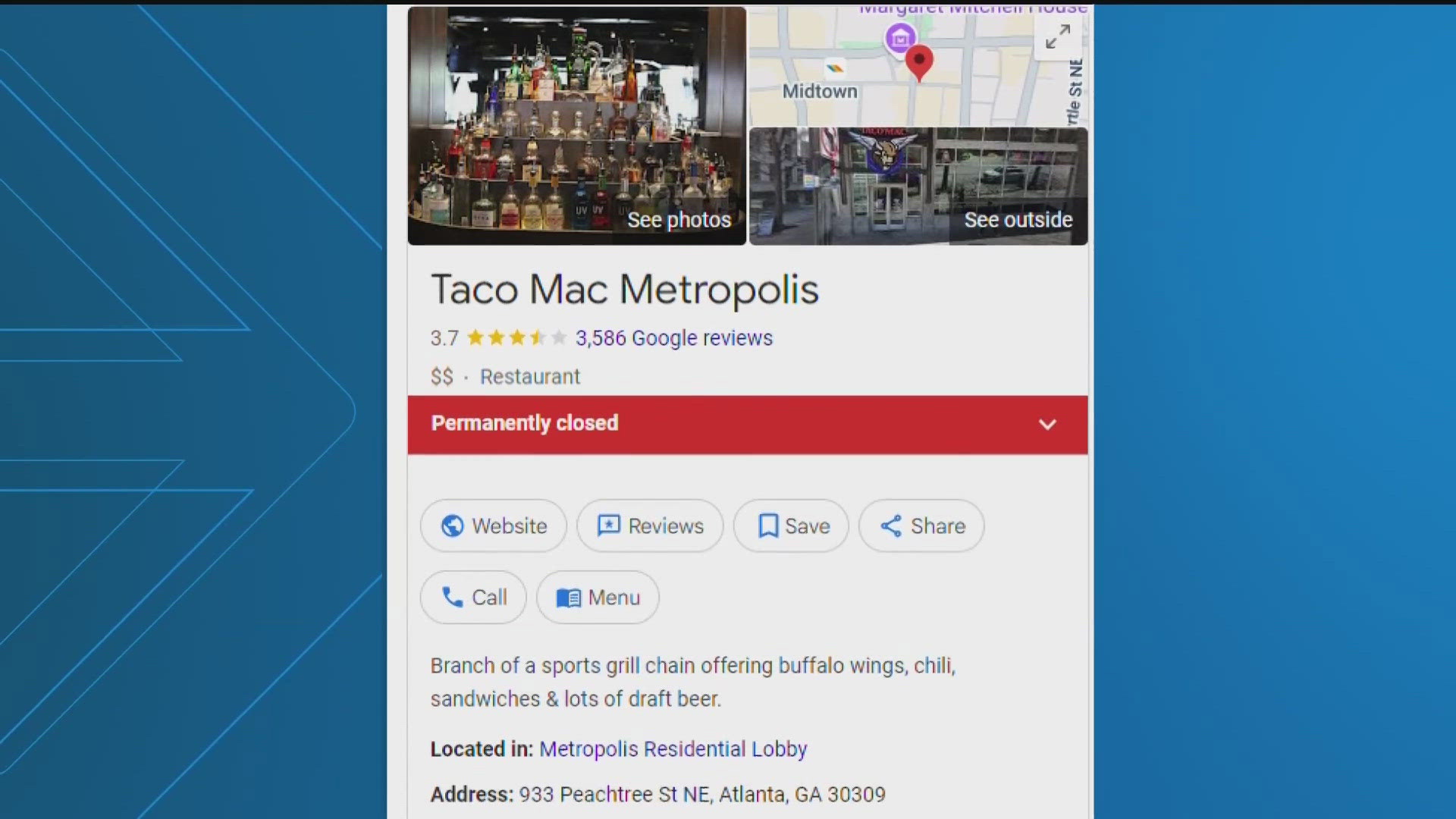Image resolution: width=1456 pixels, height=819 pixels.
Task: Click the 3.7 rating number
Action: pos(444,338)
